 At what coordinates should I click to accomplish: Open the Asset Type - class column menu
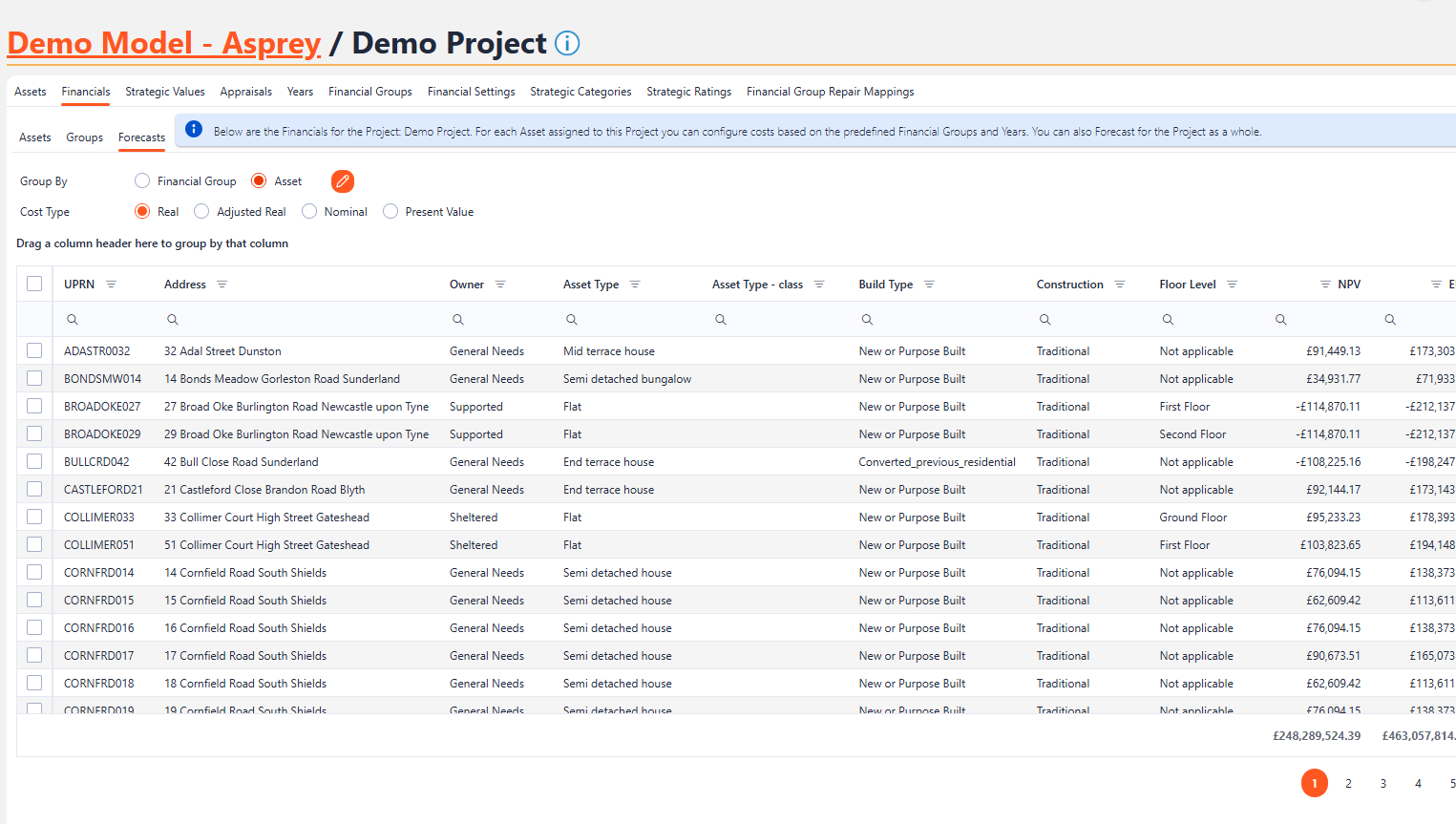819,285
